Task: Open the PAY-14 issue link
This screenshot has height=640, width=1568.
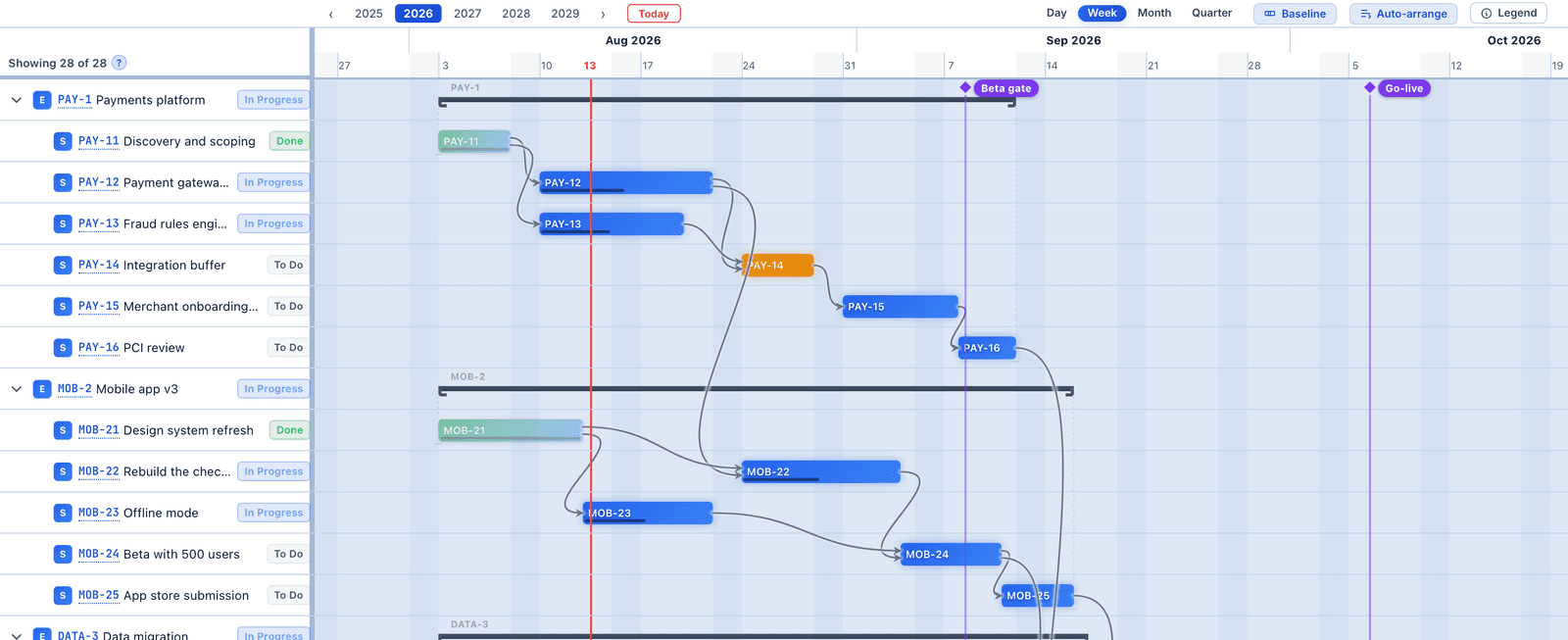Action: 98,265
